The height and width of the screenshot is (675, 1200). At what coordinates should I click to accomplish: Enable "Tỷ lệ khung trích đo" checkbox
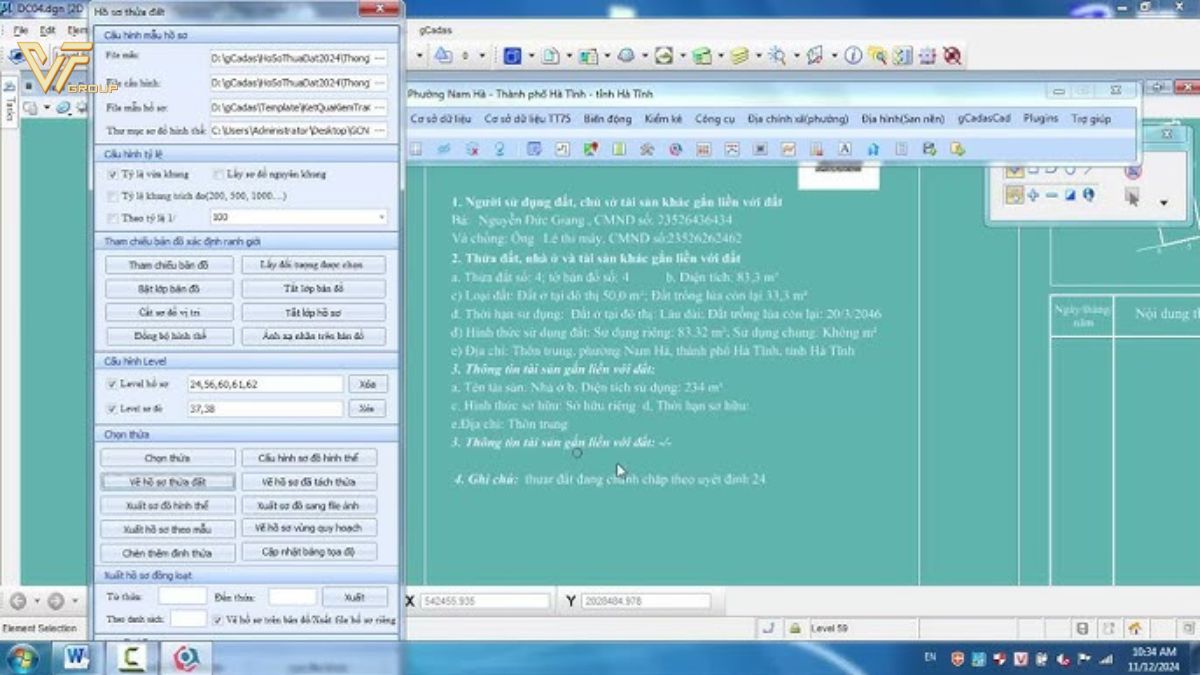[112, 196]
